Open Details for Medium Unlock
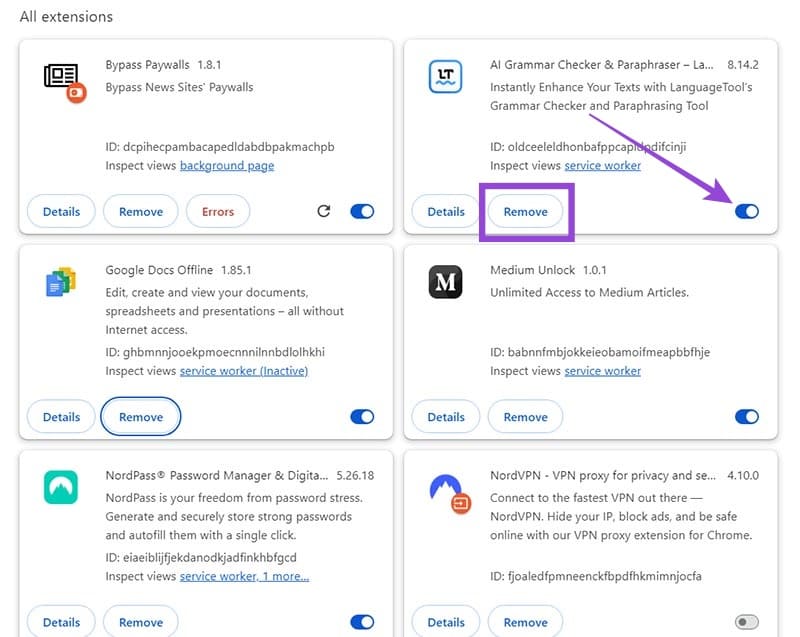Image resolution: width=800 pixels, height=637 pixels. tap(446, 417)
